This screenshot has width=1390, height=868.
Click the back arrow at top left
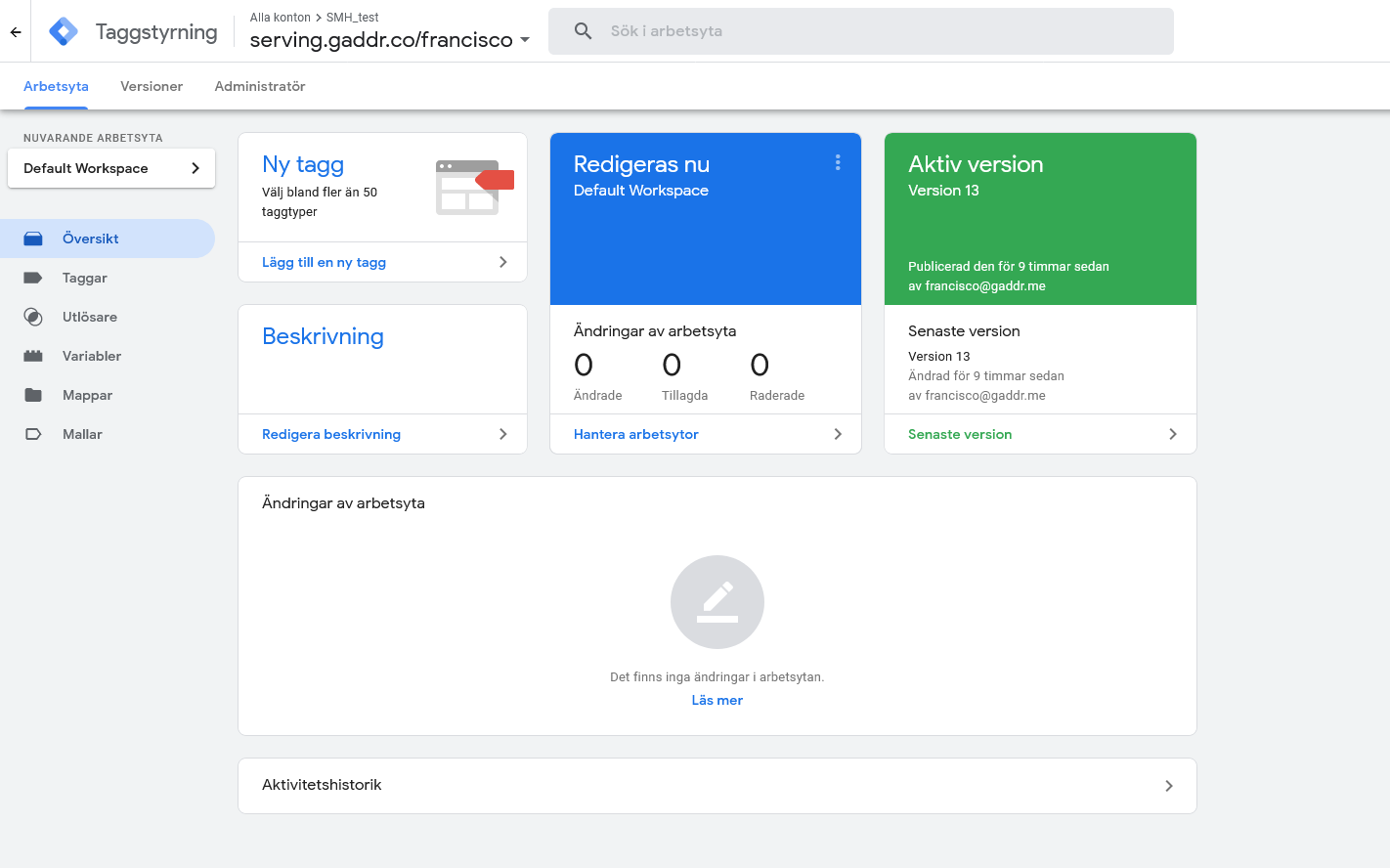[x=15, y=30]
